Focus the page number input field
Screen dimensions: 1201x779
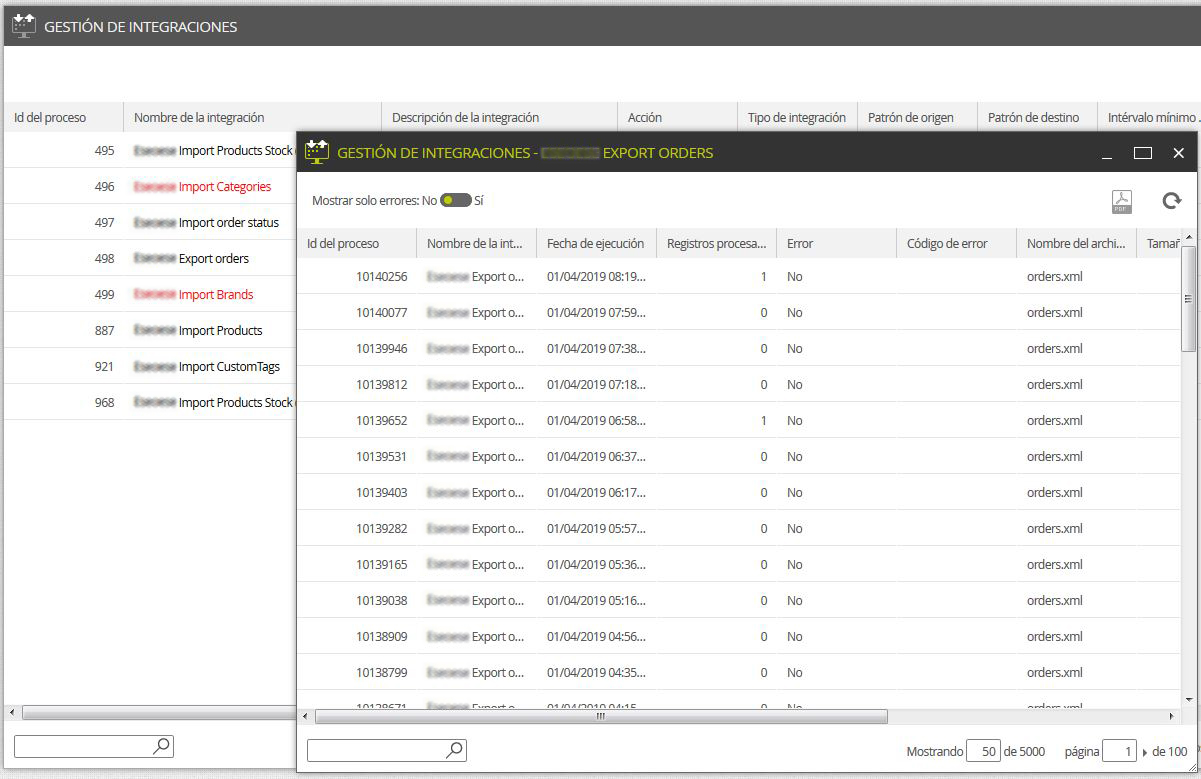pos(1118,751)
